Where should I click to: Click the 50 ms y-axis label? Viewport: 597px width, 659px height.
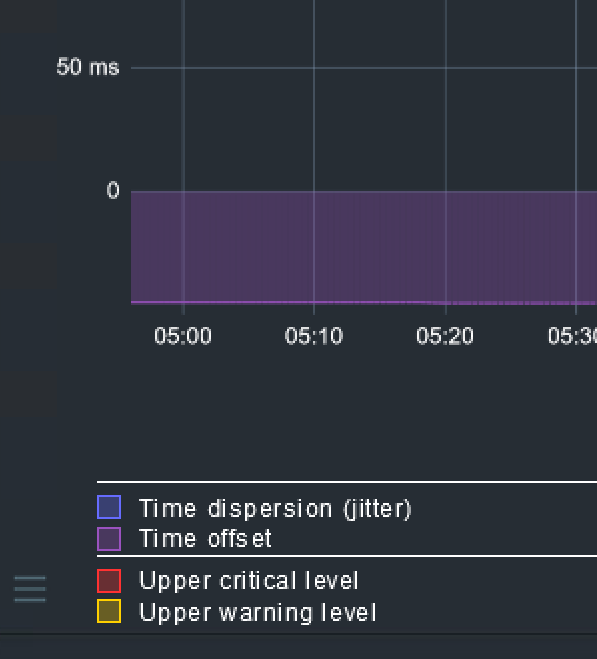coord(88,67)
